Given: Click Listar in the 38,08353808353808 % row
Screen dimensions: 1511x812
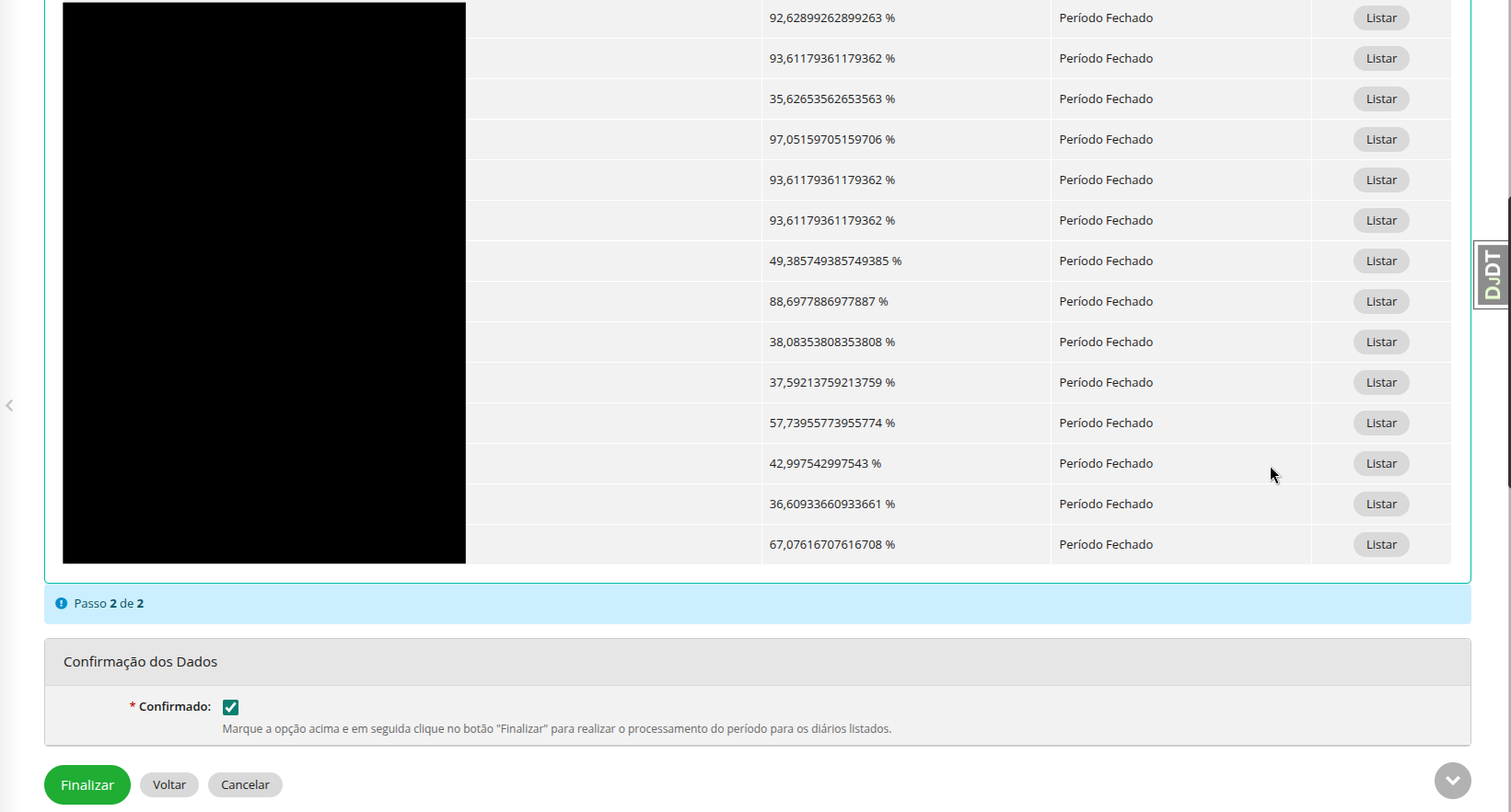Looking at the screenshot, I should [1381, 342].
